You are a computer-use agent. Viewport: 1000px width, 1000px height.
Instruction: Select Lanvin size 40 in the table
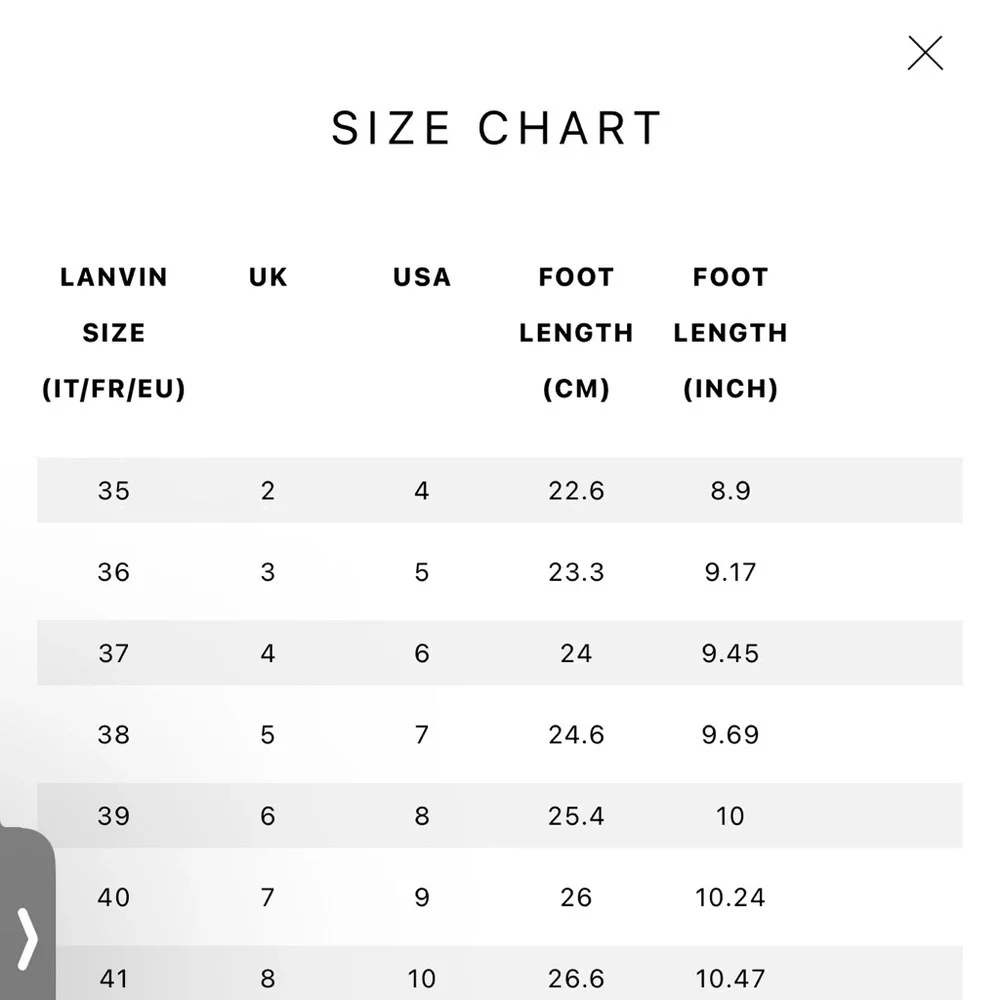114,897
